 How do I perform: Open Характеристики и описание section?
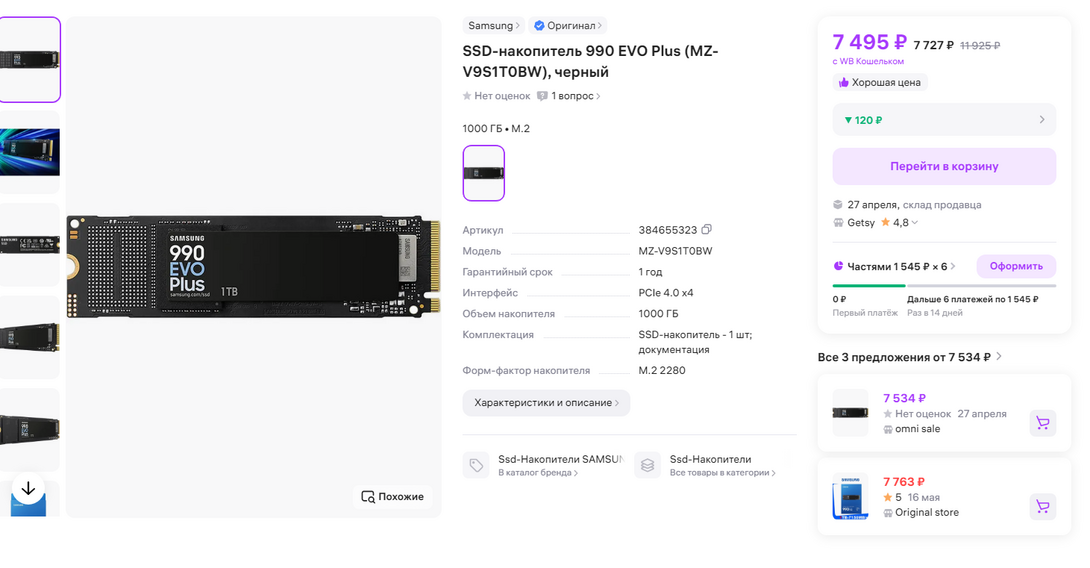coord(546,403)
